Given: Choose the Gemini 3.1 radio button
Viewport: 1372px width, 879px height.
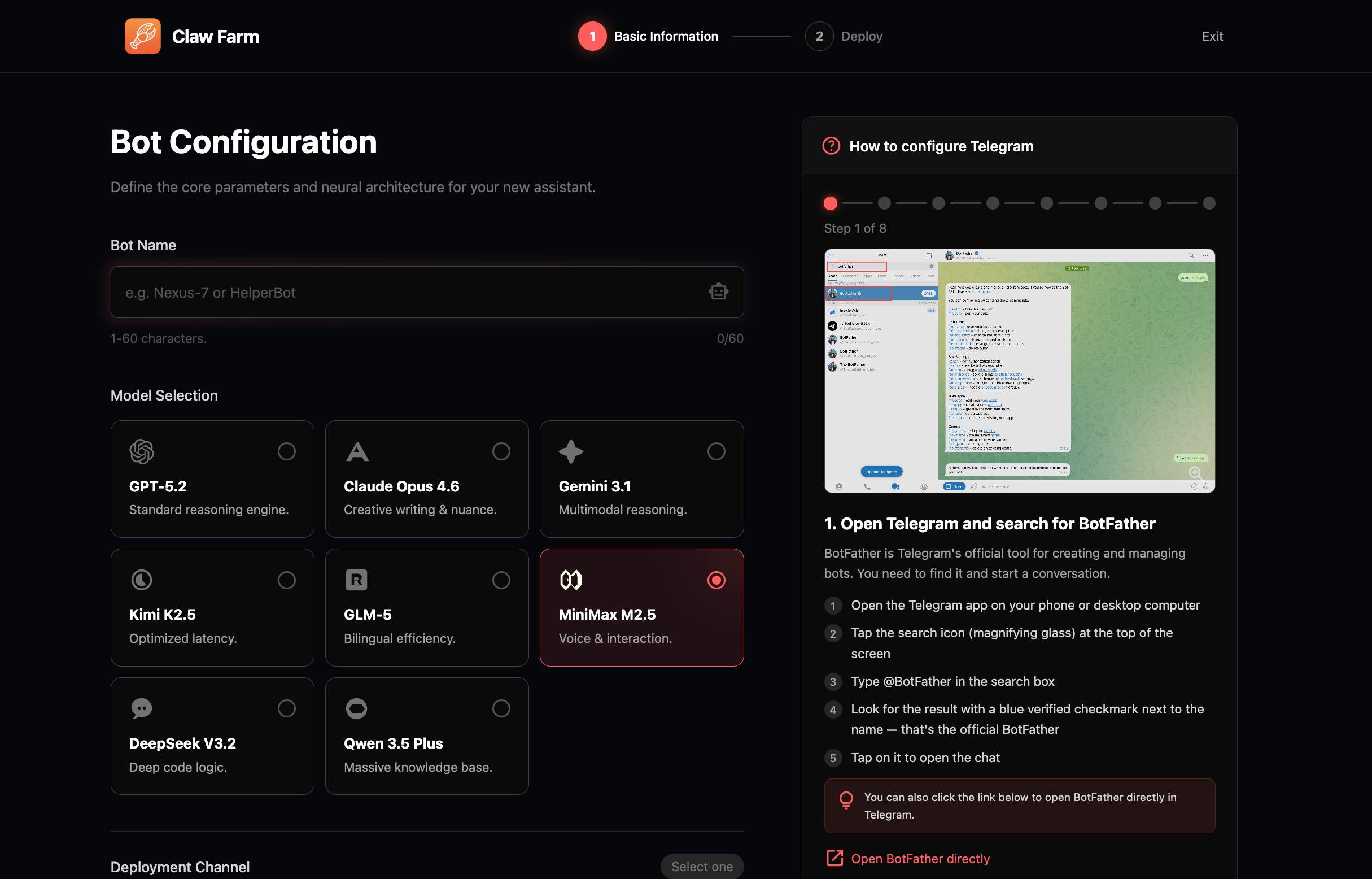Looking at the screenshot, I should point(716,451).
